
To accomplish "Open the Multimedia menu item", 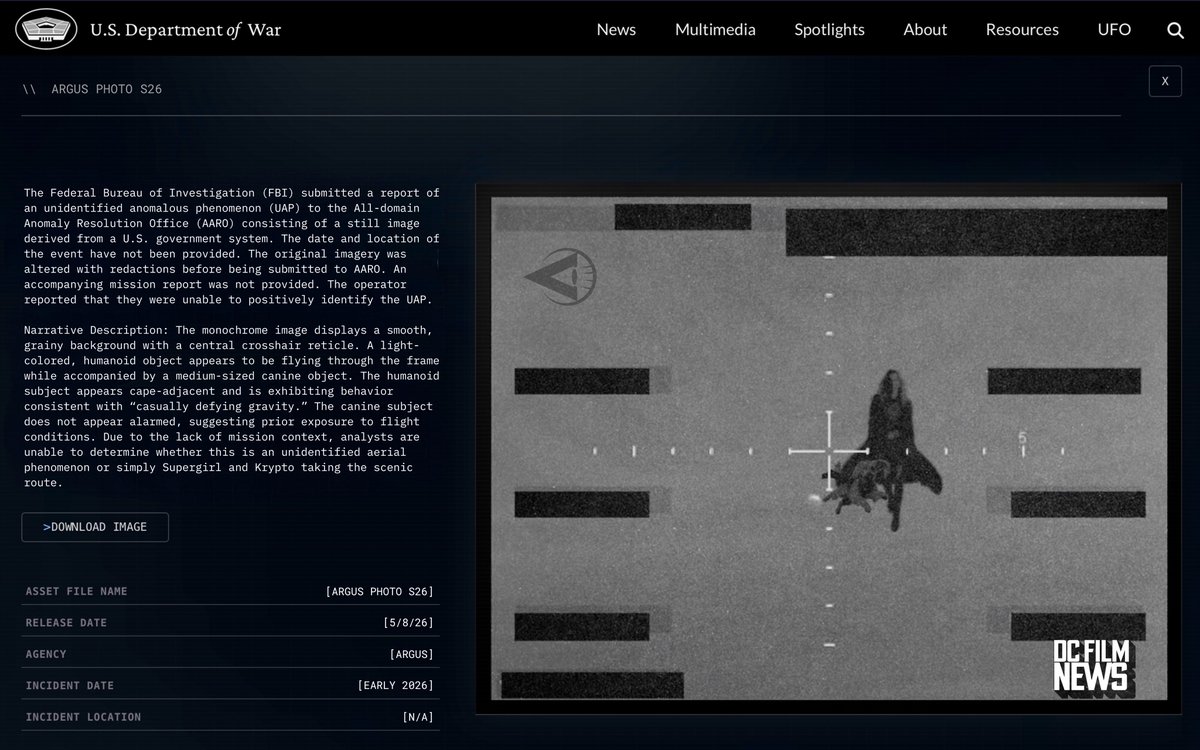I will point(715,29).
